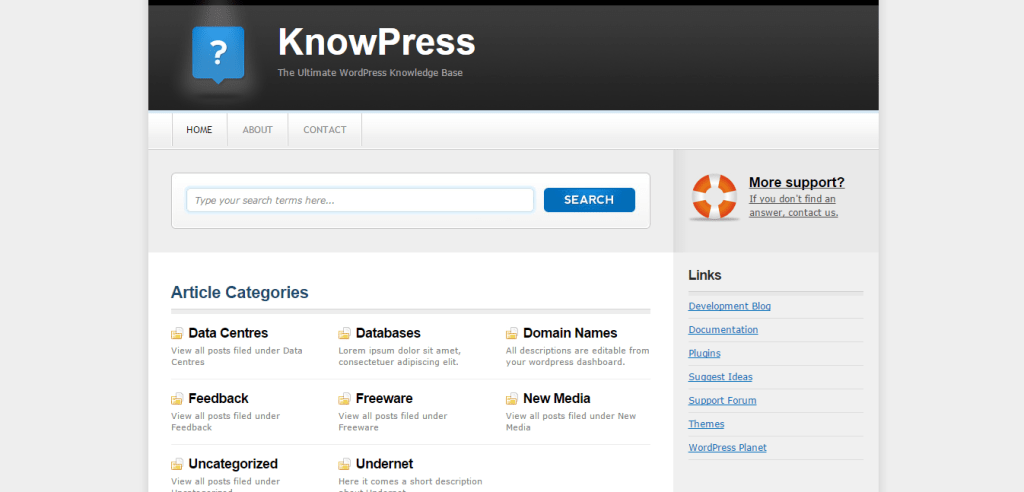The width and height of the screenshot is (1024, 492).
Task: Click 'Lorem ipsum dolor sit amet' description text
Action: tap(399, 356)
